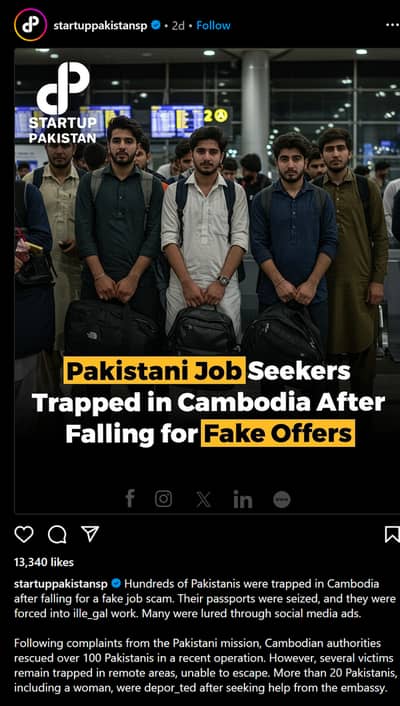Click Instagram icon in post image
Viewport: 400px width, 706px height.
coord(164,499)
